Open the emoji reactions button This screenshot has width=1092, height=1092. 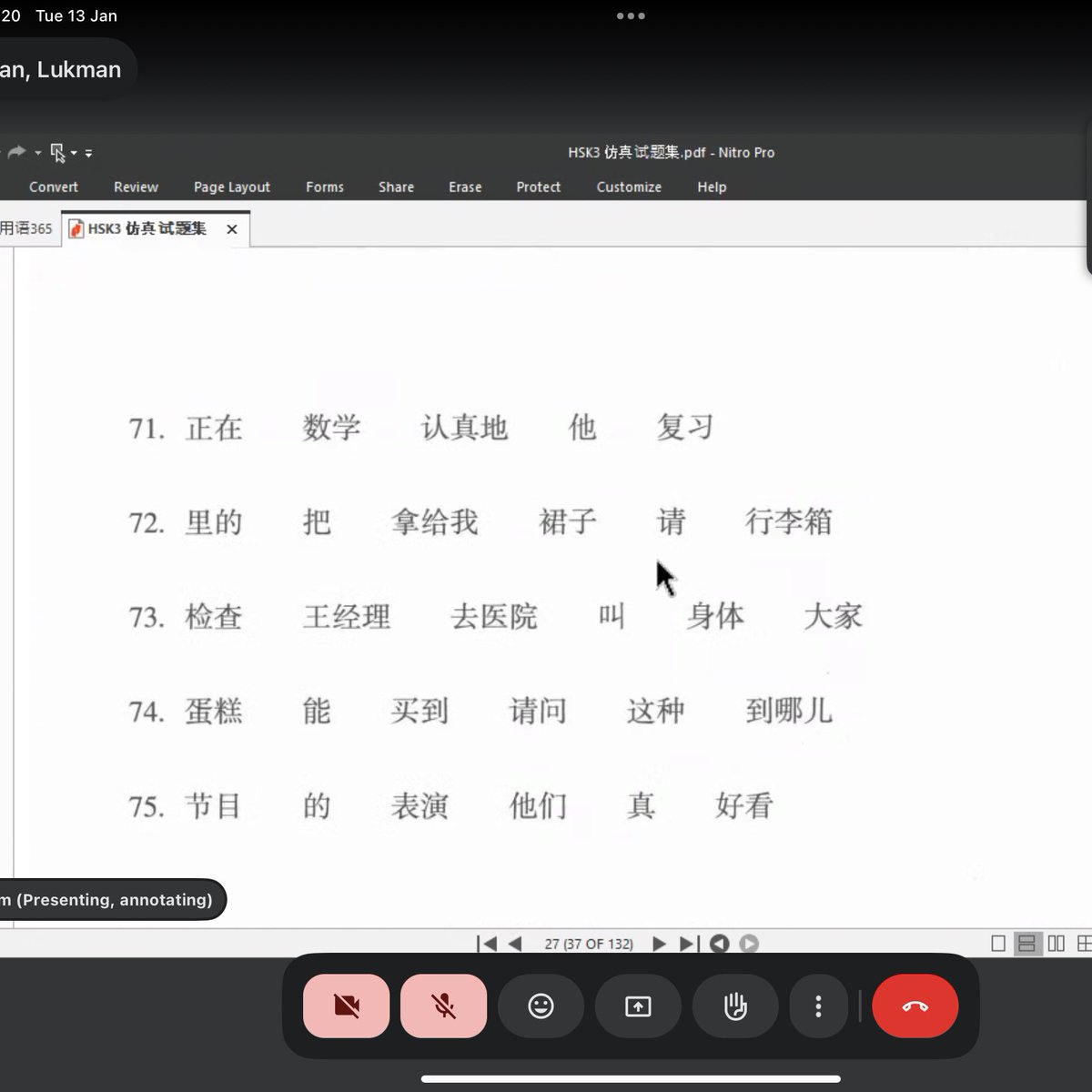(541, 1006)
